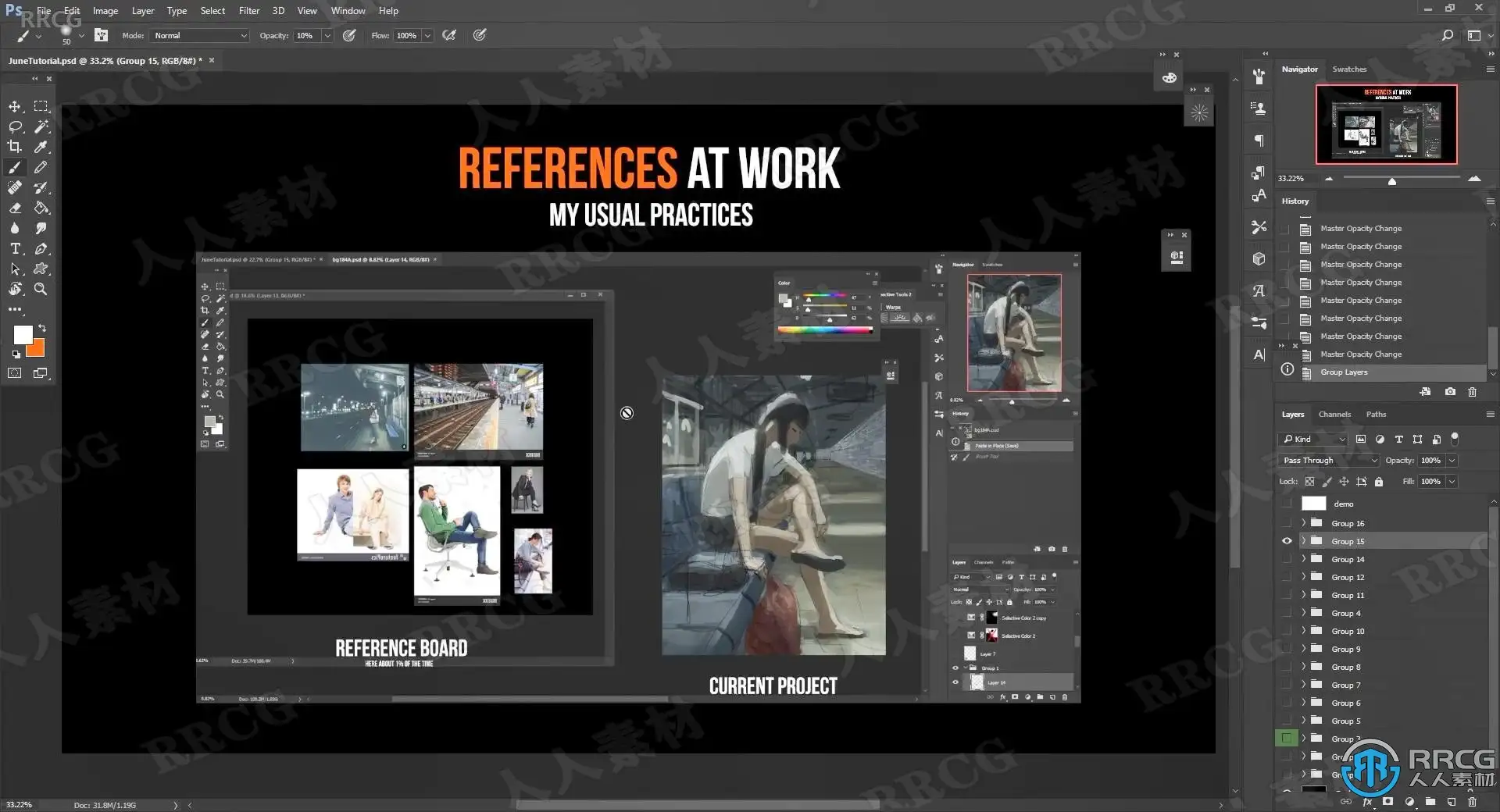
Task: Toggle pressure for opacity in options bar
Action: coord(349,35)
